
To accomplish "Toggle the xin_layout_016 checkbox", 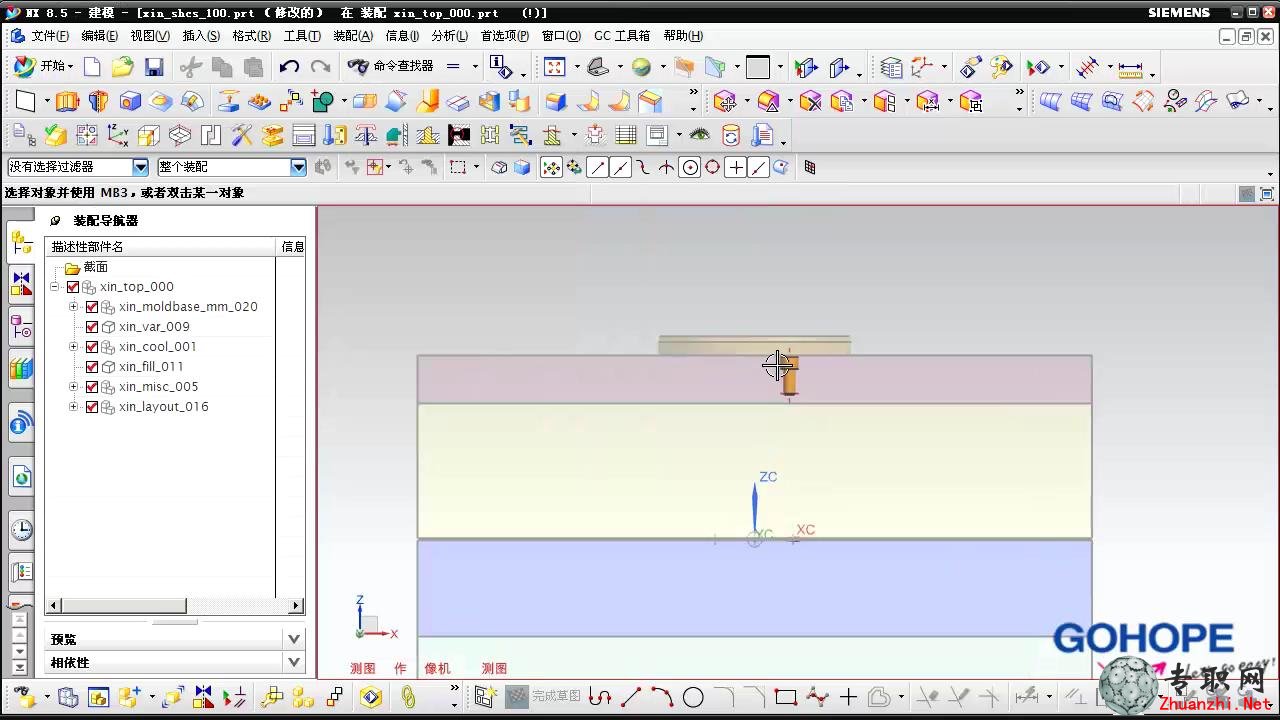I will (x=92, y=407).
